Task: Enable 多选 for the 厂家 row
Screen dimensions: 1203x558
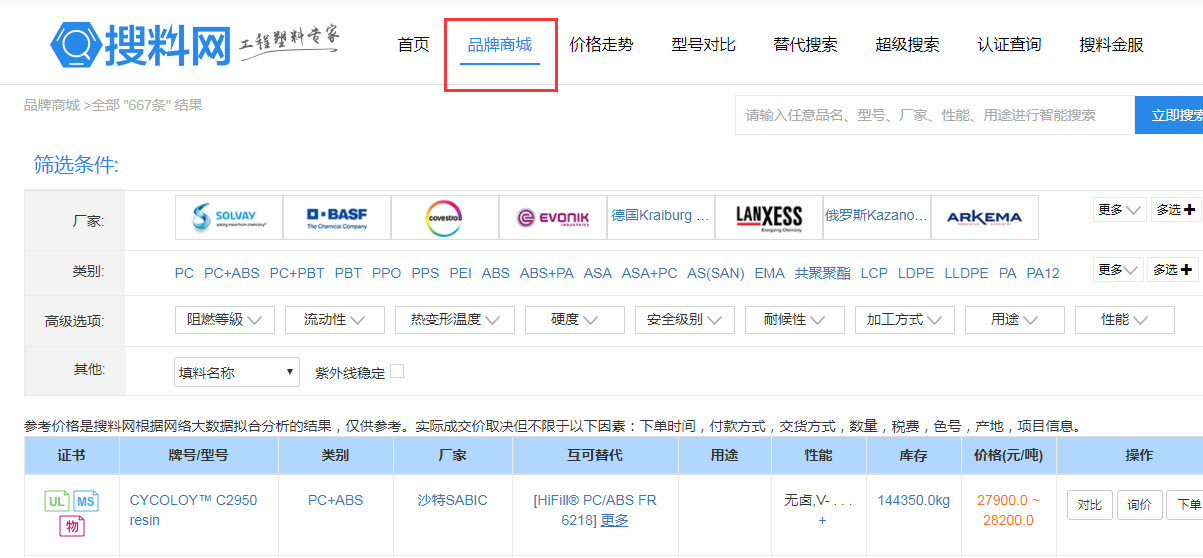Action: coord(1175,210)
